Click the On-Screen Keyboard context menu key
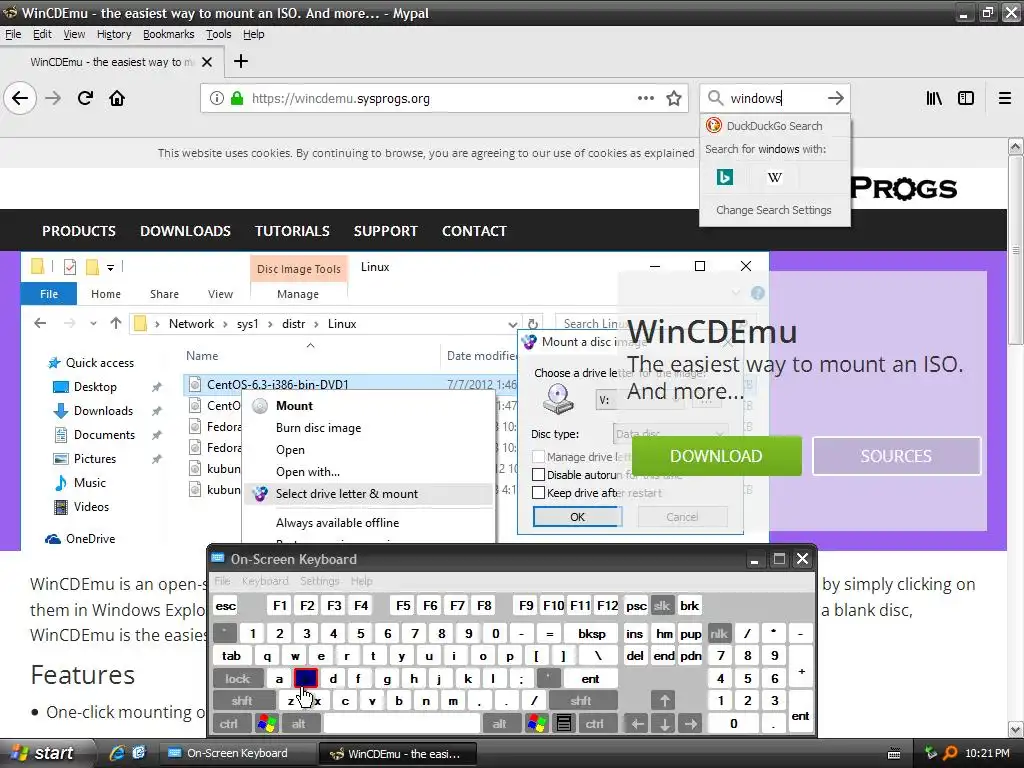Viewport: 1024px width, 768px height. pyautogui.click(x=564, y=723)
